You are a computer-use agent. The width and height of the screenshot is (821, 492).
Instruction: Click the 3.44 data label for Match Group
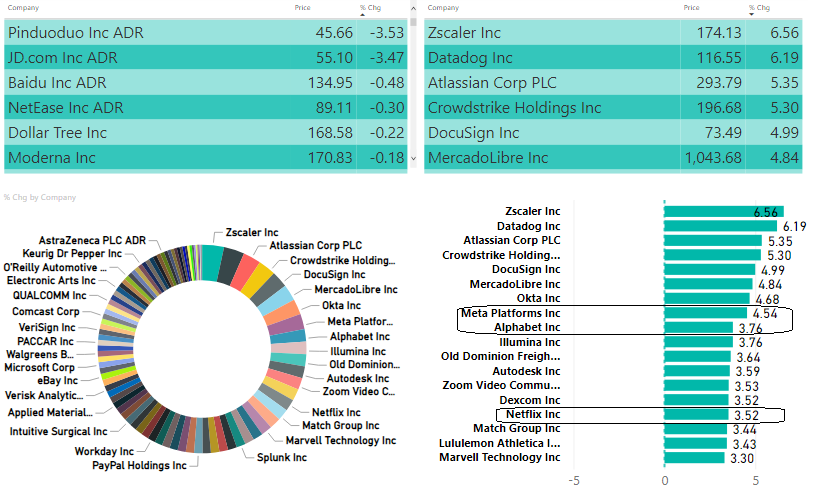[745, 430]
